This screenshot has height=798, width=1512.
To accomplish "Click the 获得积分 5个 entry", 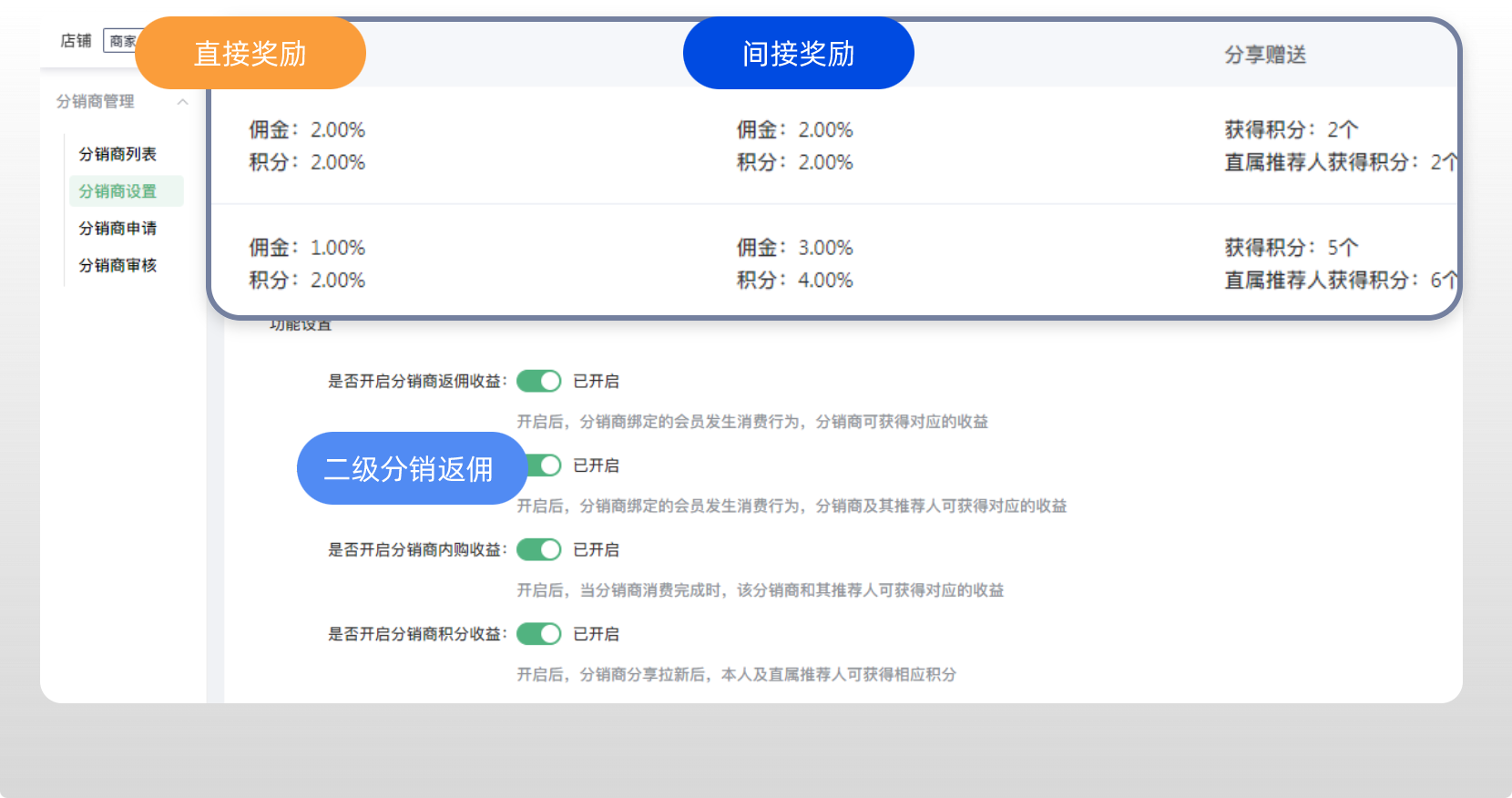I will pyautogui.click(x=1291, y=248).
